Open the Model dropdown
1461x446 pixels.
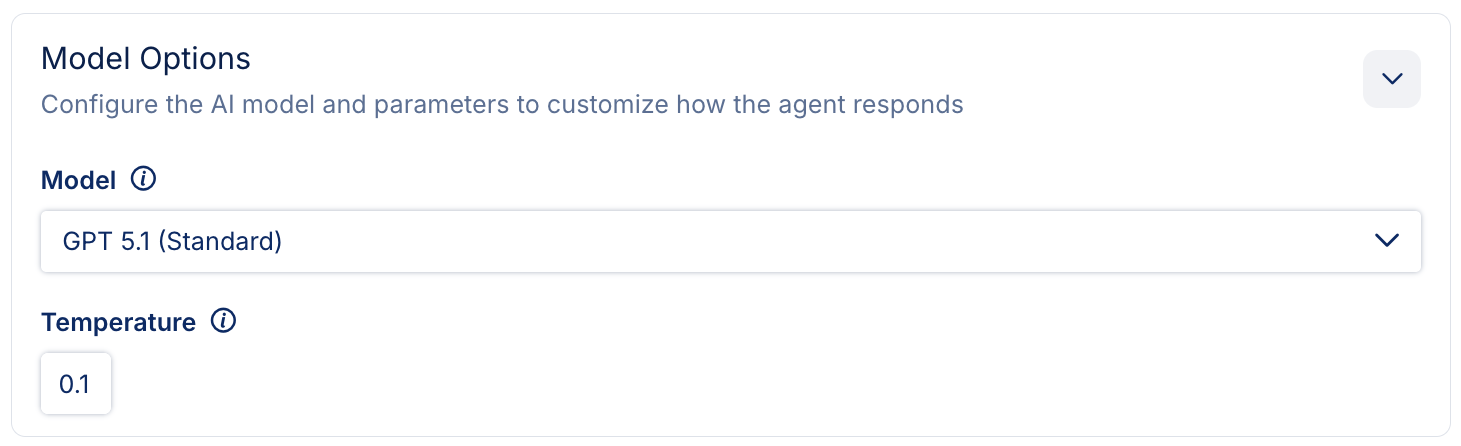coord(730,241)
